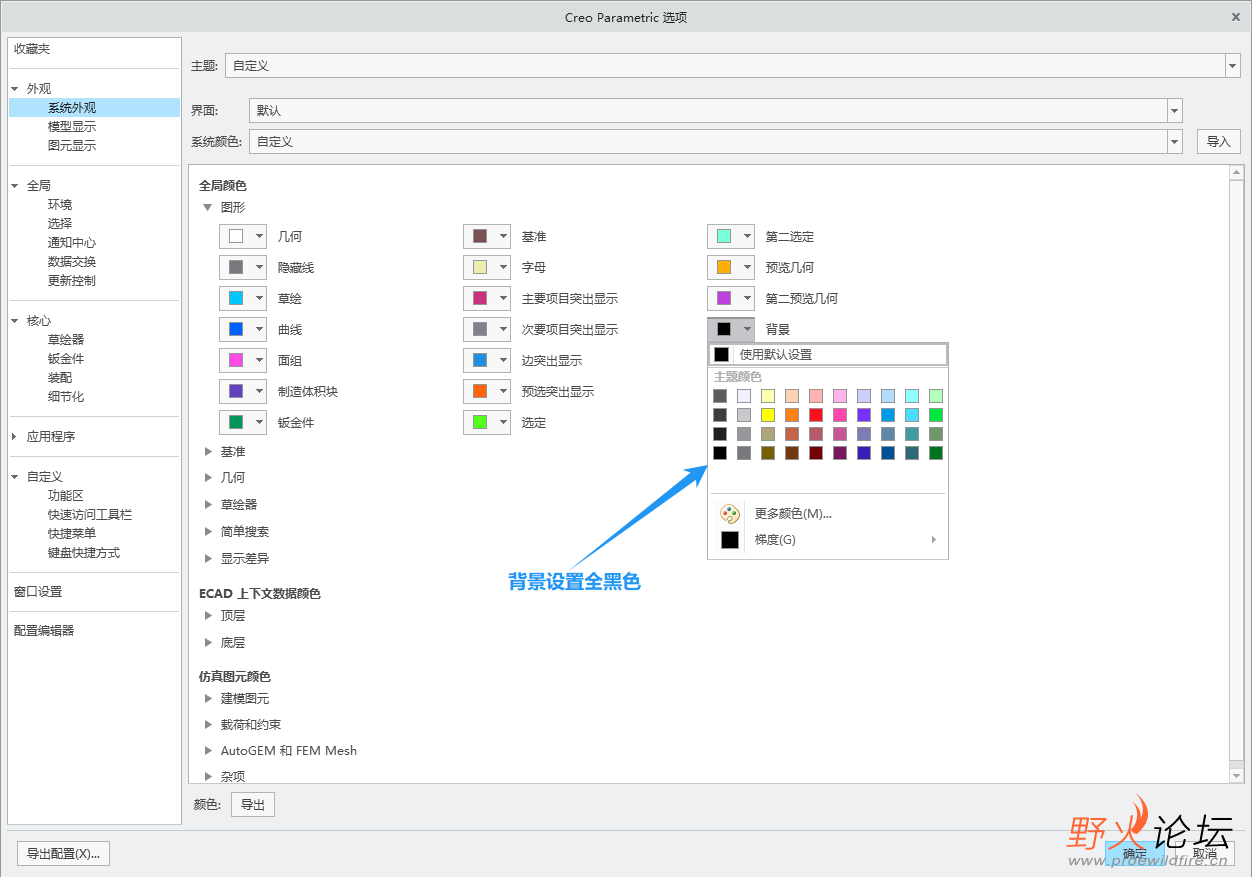Screen dimensions: 1252x877
Task: Click the 导出 colors button
Action: point(253,805)
